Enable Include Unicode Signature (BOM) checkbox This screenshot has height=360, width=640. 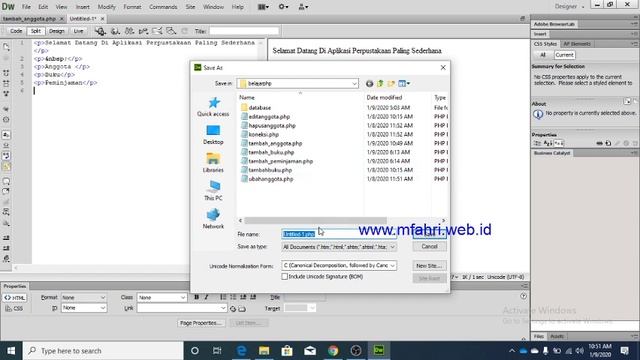click(284, 276)
